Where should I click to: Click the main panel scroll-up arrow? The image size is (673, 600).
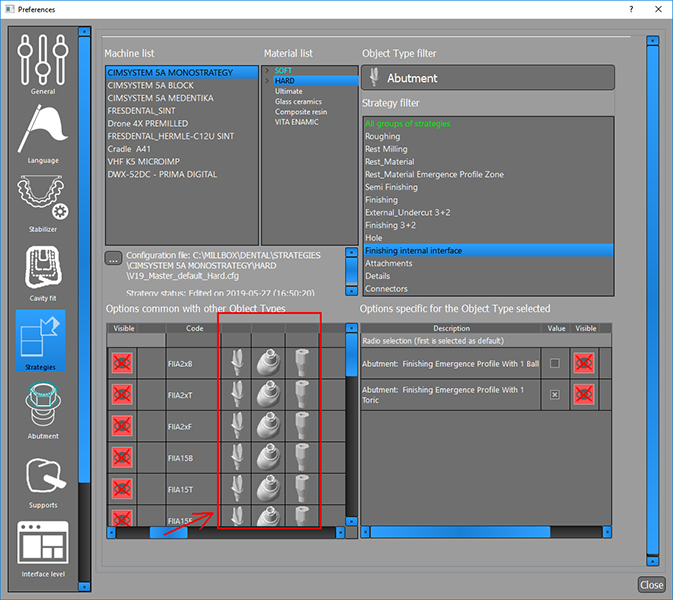click(x=652, y=41)
